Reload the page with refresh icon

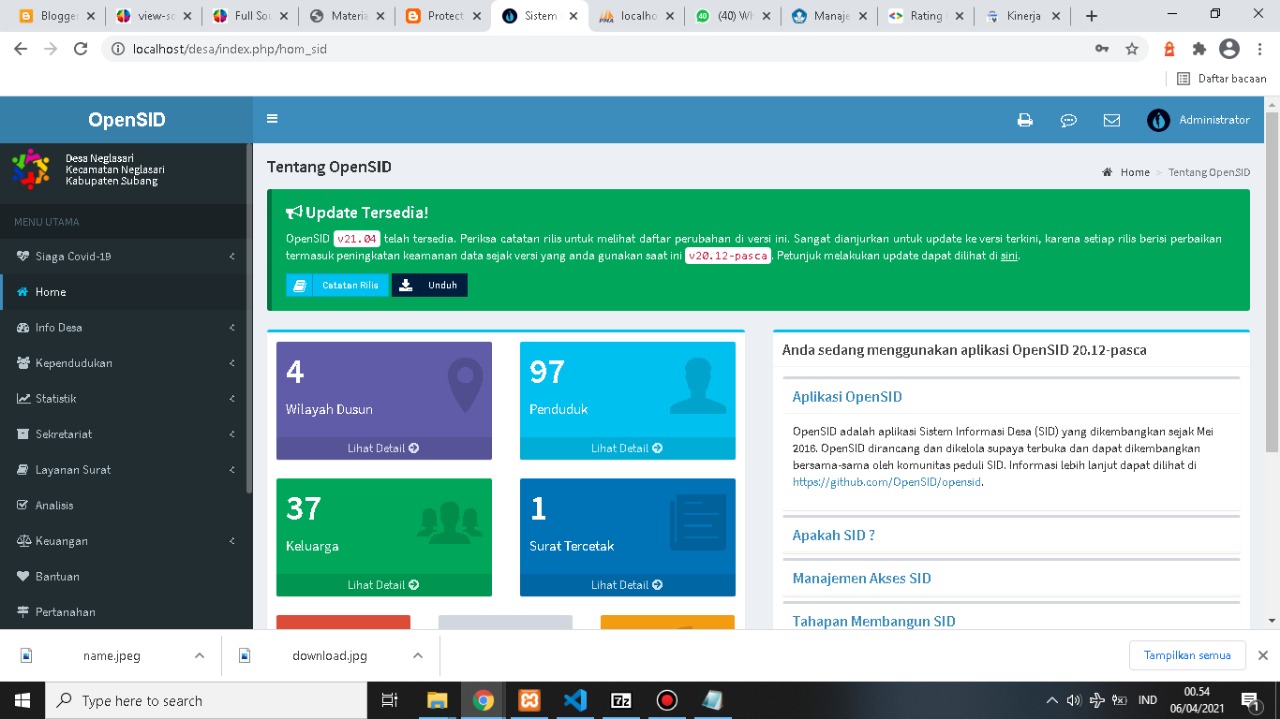(81, 49)
